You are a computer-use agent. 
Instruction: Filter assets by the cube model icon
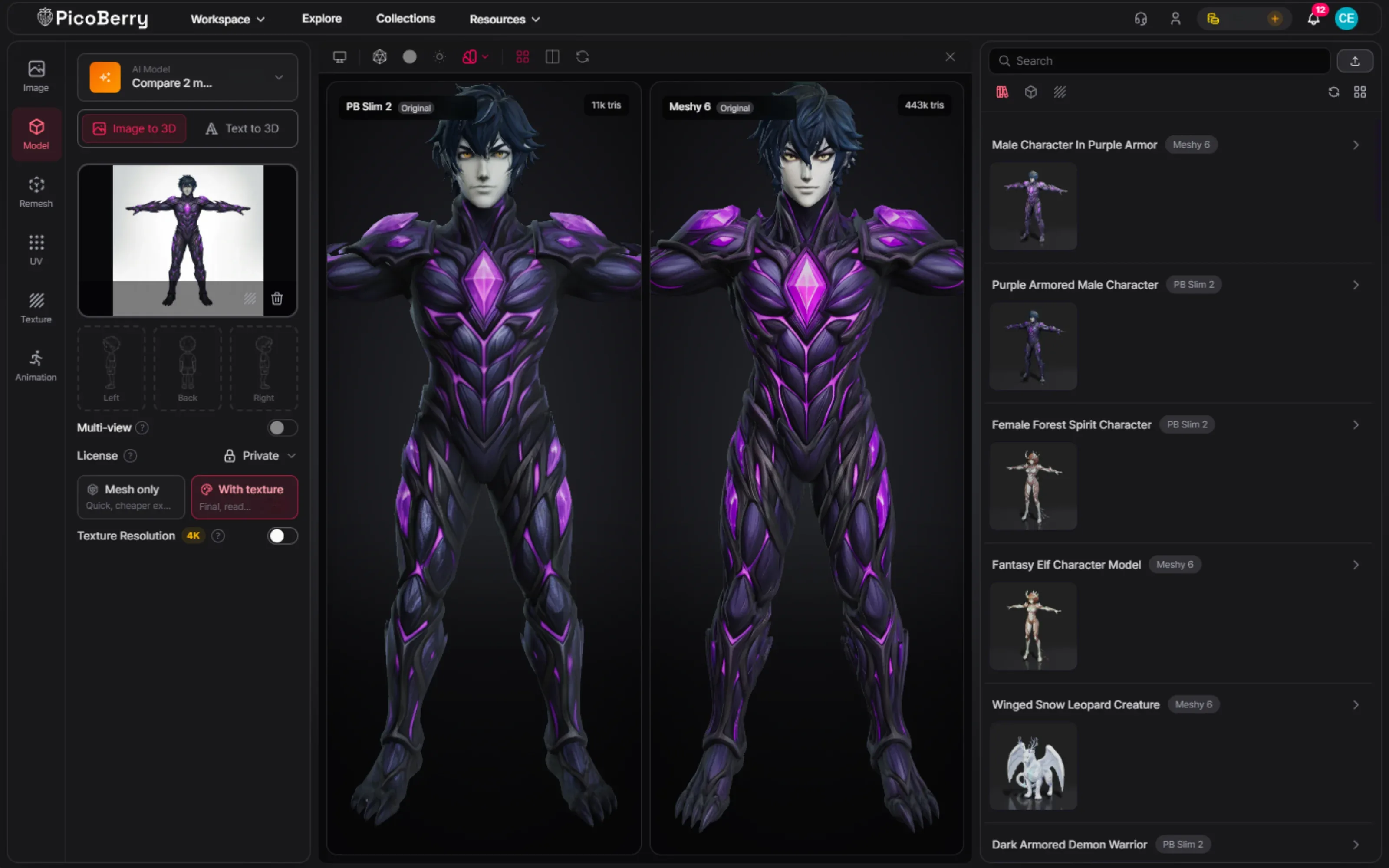click(x=1031, y=92)
